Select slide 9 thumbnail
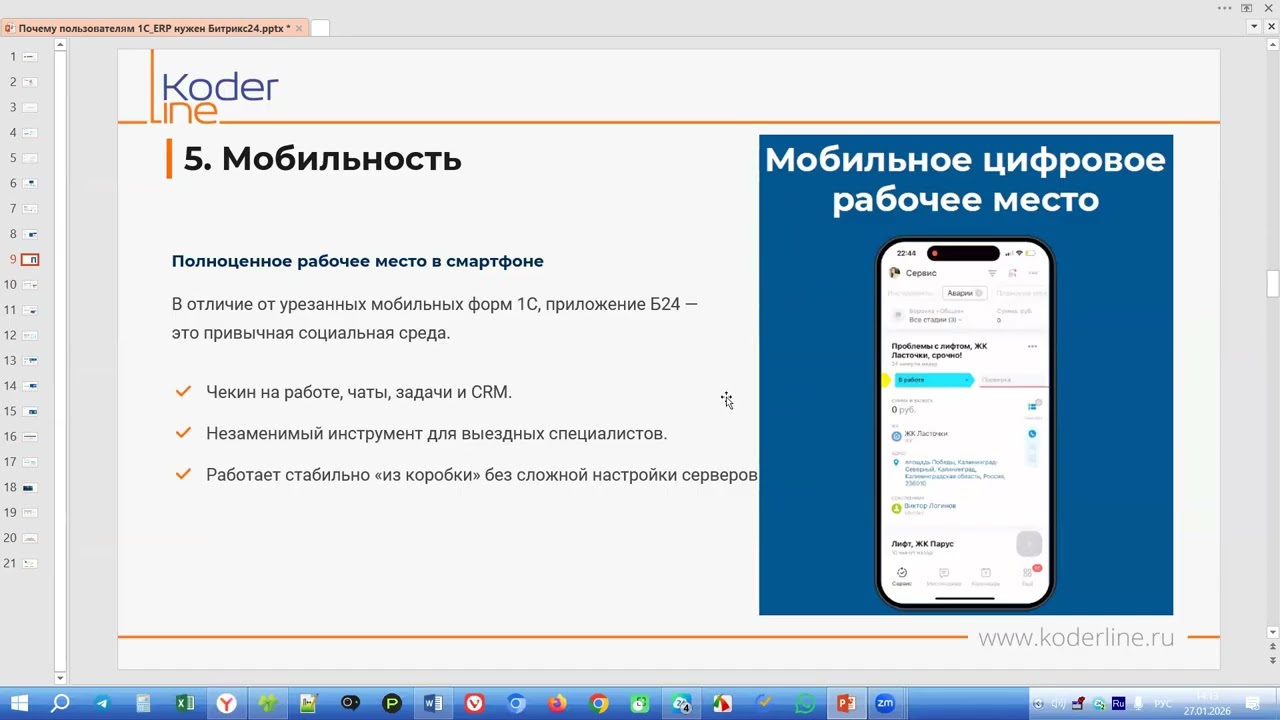Viewport: 1280px width, 720px height. point(30,260)
